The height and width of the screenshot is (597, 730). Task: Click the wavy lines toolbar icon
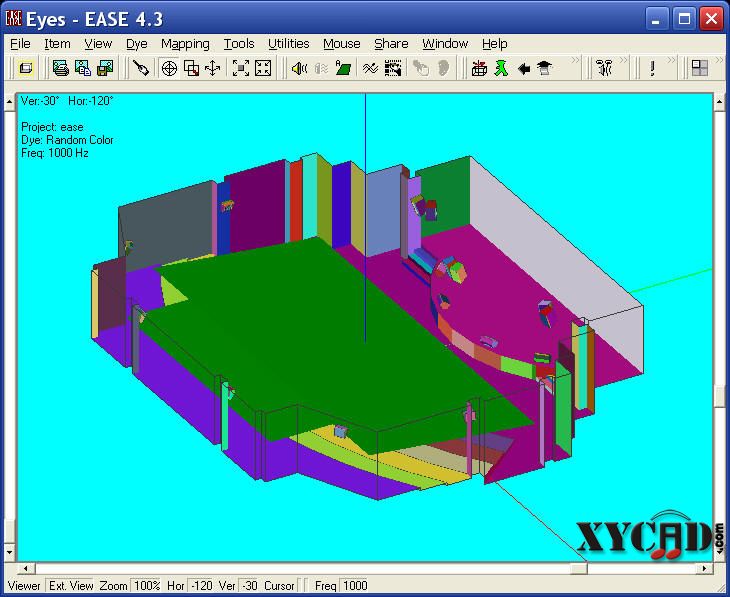371,68
